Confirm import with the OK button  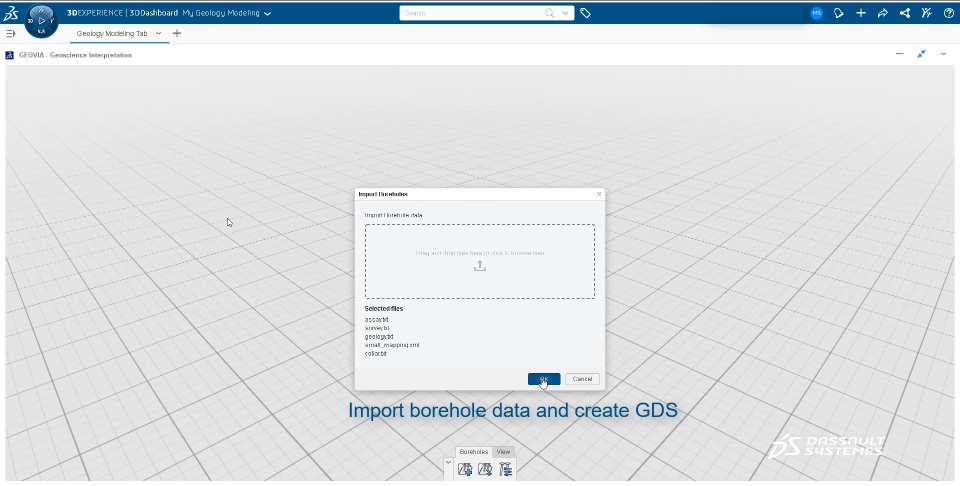point(544,379)
